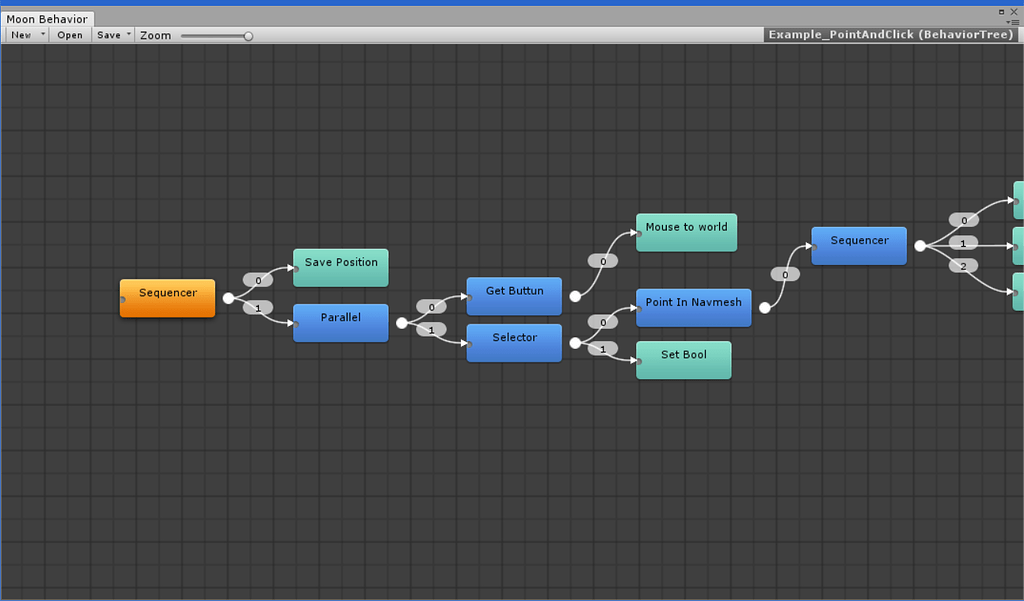The image size is (1024, 601).
Task: Select the Get Buttun node
Action: pos(513,295)
